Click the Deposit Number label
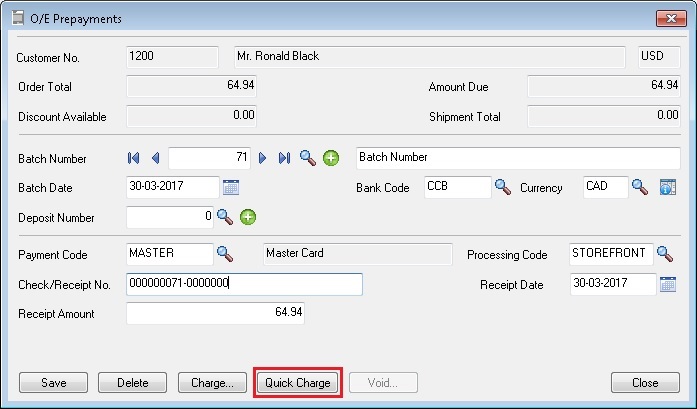Viewport: 697px width, 409px height. [x=56, y=218]
